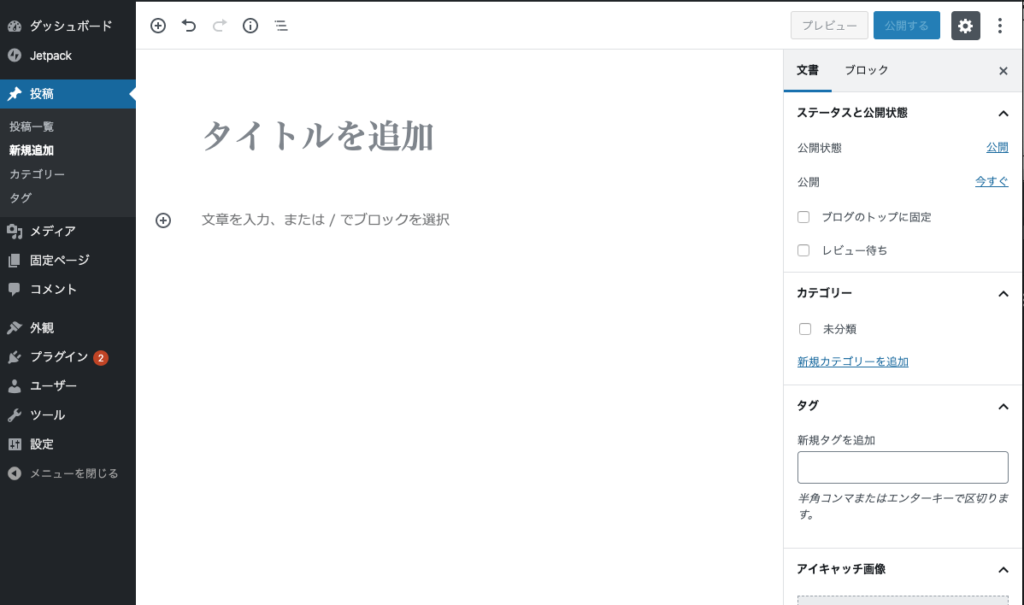Close the settings sidebar with X
The width and height of the screenshot is (1024, 605).
click(x=1003, y=71)
